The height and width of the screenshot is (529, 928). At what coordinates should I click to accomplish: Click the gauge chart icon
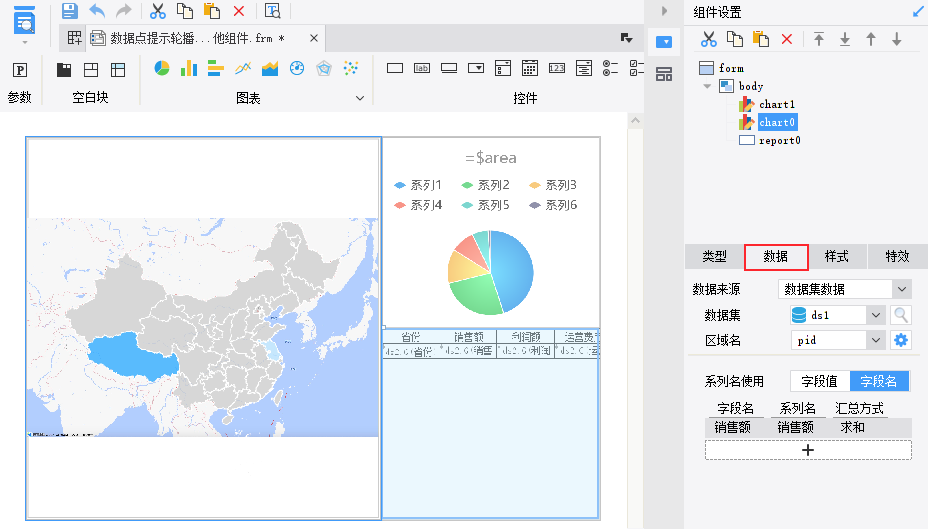click(297, 69)
